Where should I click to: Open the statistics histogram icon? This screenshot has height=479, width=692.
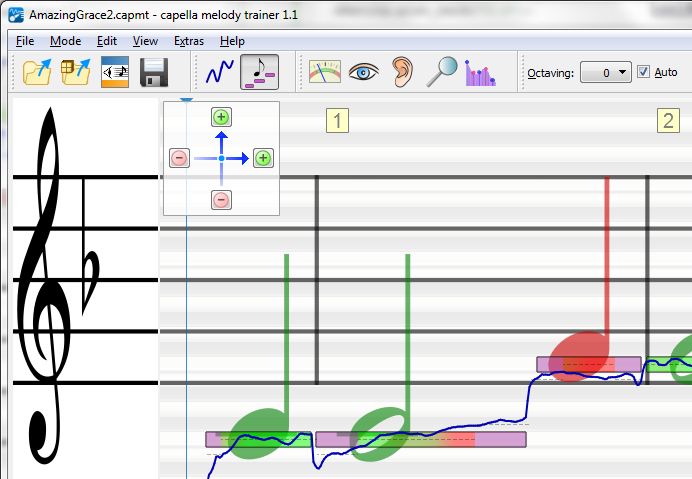(480, 72)
